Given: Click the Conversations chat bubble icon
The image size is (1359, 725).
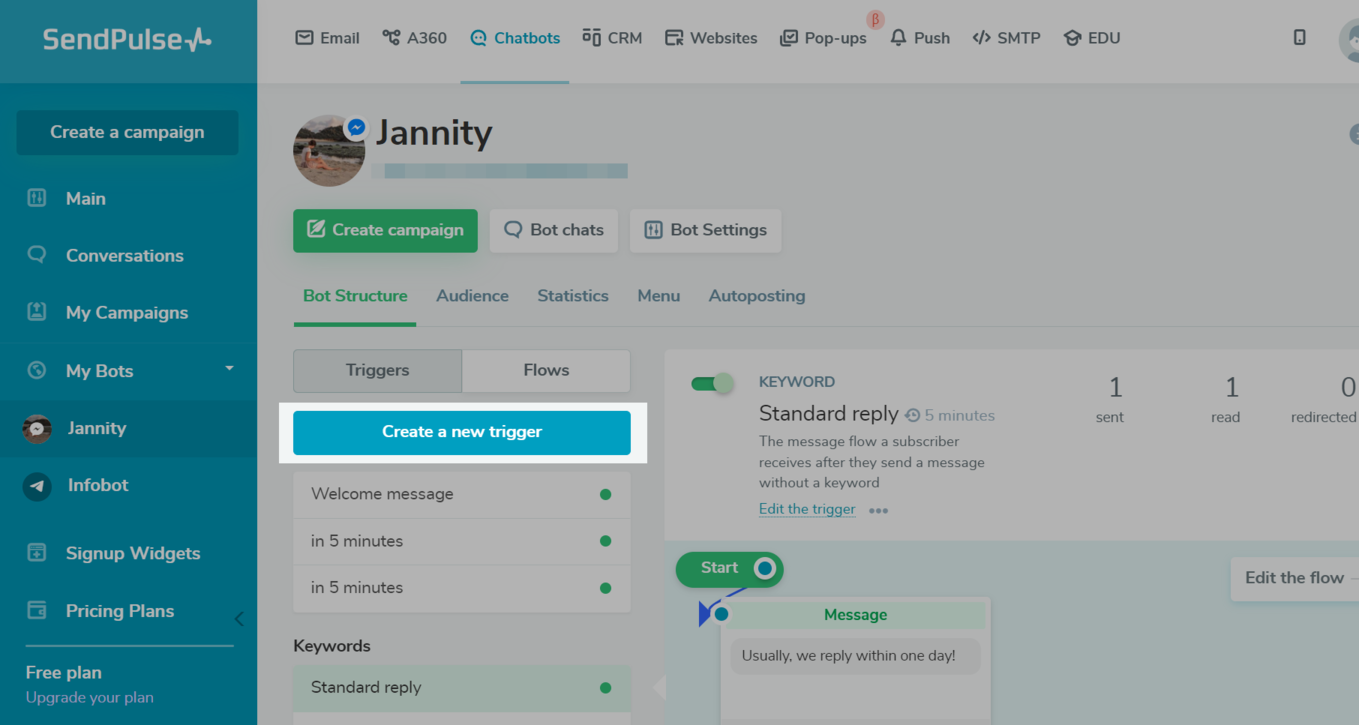Looking at the screenshot, I should [x=37, y=255].
